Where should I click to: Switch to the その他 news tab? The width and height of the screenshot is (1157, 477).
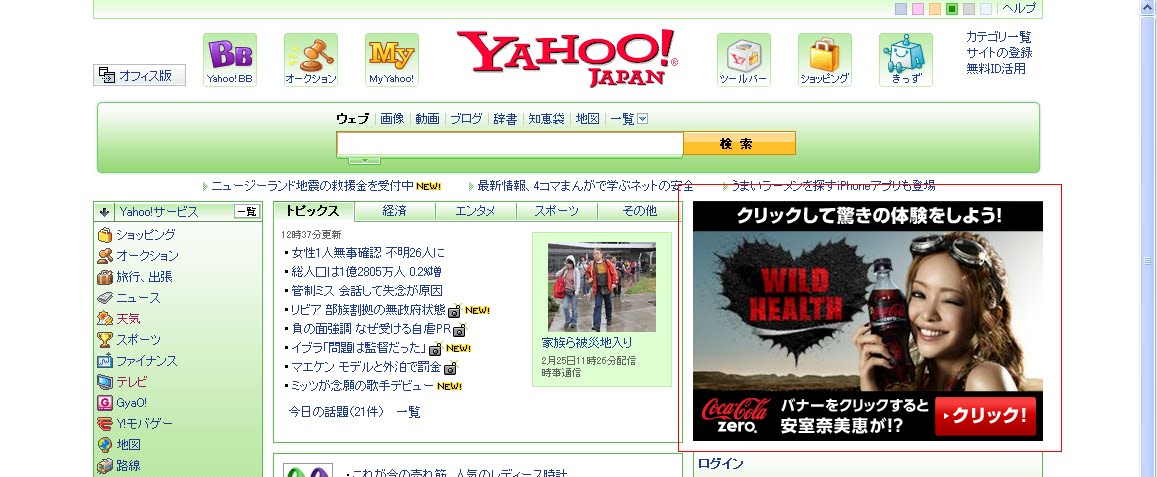[639, 211]
